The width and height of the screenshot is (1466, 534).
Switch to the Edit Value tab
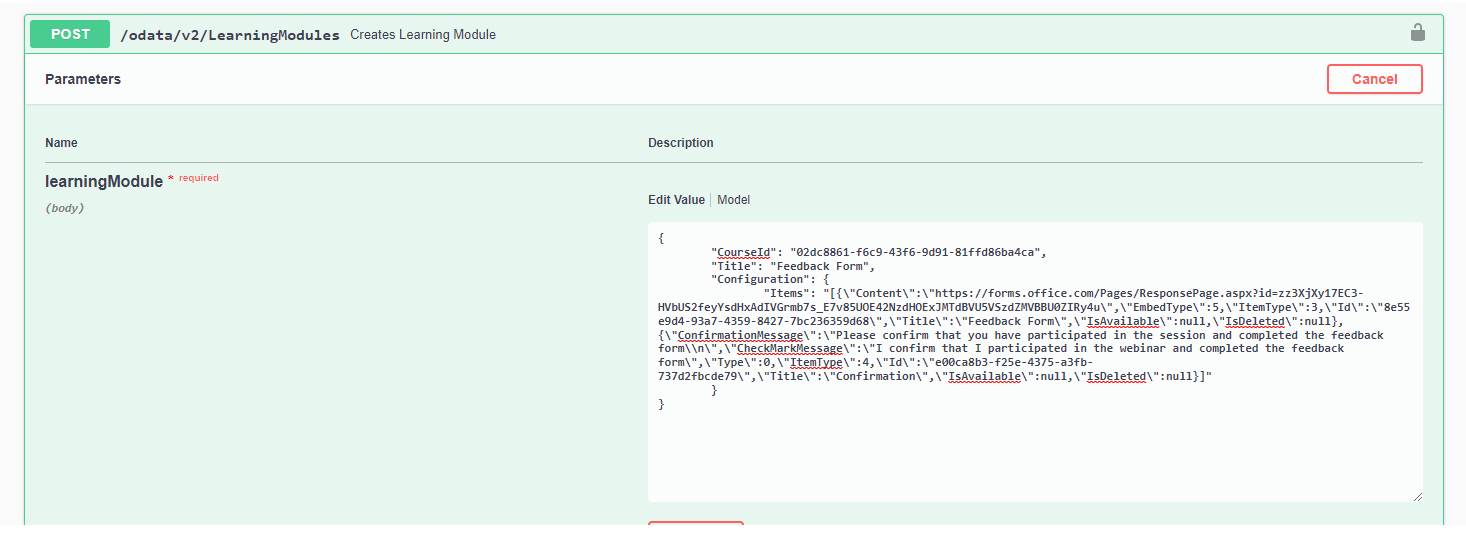coord(676,200)
